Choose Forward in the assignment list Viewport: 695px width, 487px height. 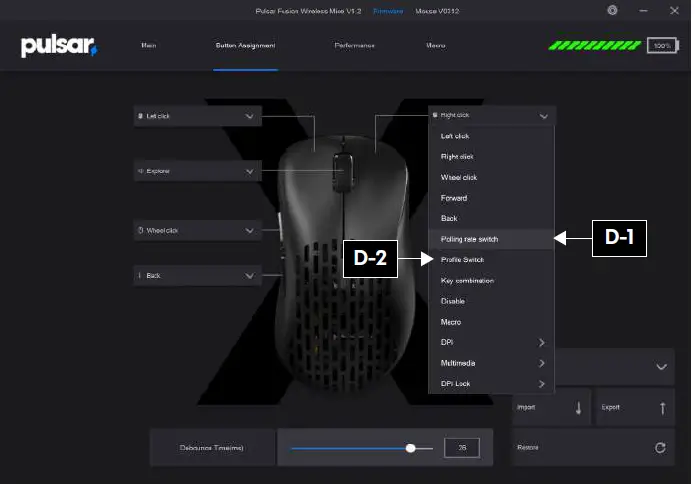(493, 199)
